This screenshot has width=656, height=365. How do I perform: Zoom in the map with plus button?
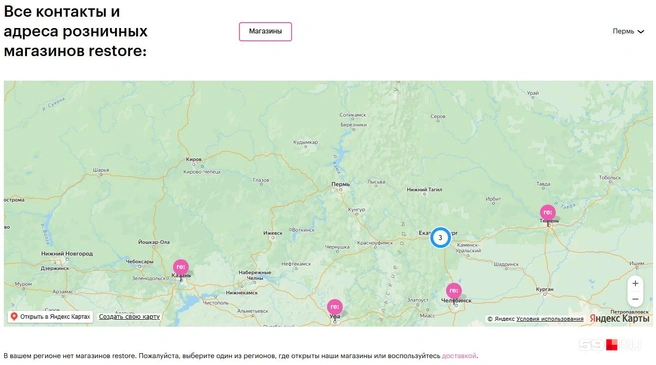pyautogui.click(x=635, y=283)
